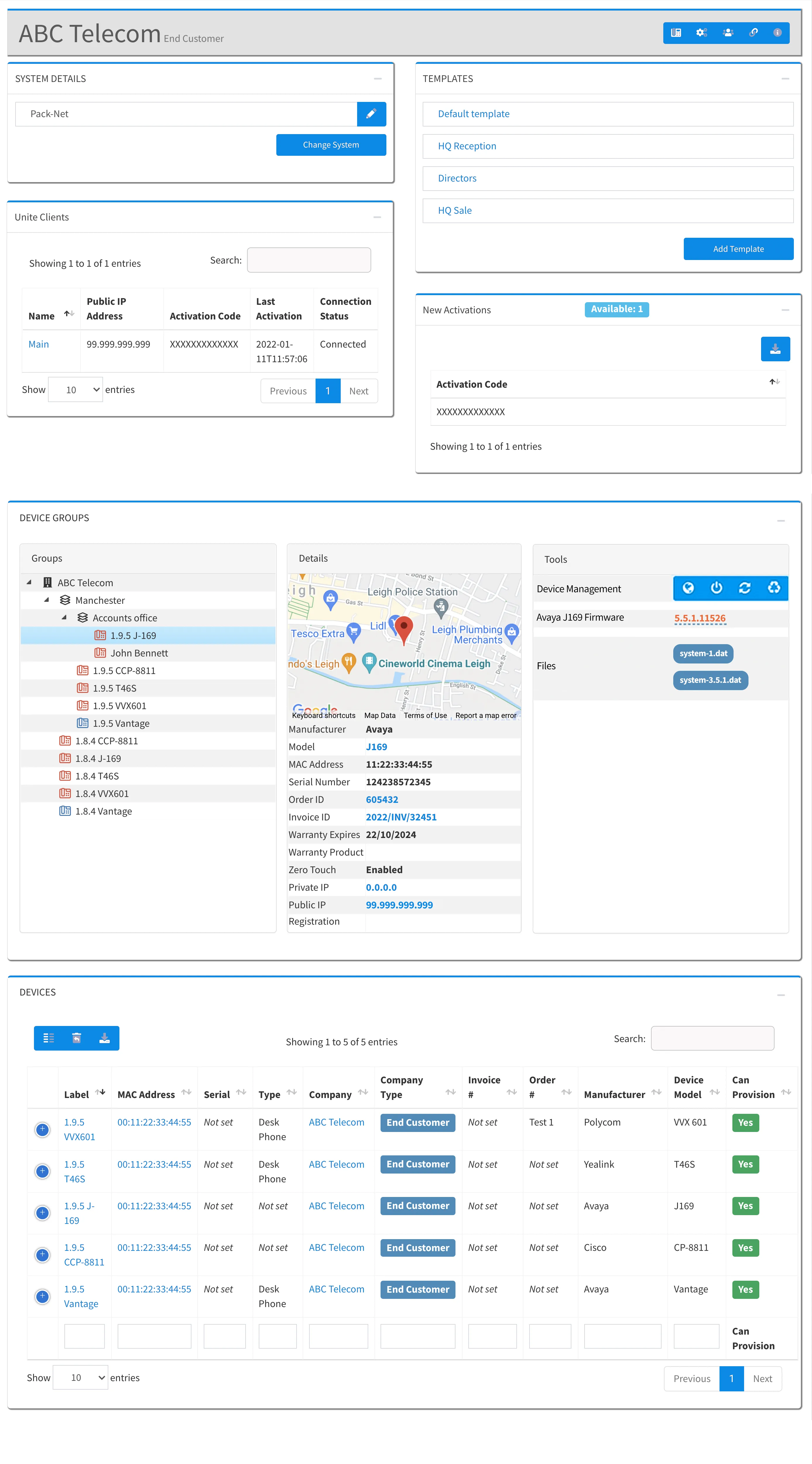The width and height of the screenshot is (812, 1464).
Task: Expand row details for 1.9.5 VVX601 device
Action: [x=43, y=1129]
